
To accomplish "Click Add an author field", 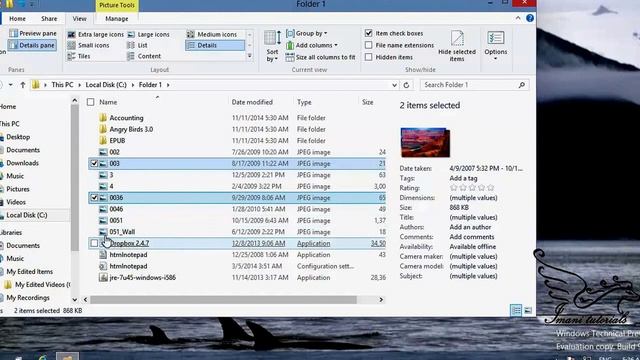I will click(470, 227).
